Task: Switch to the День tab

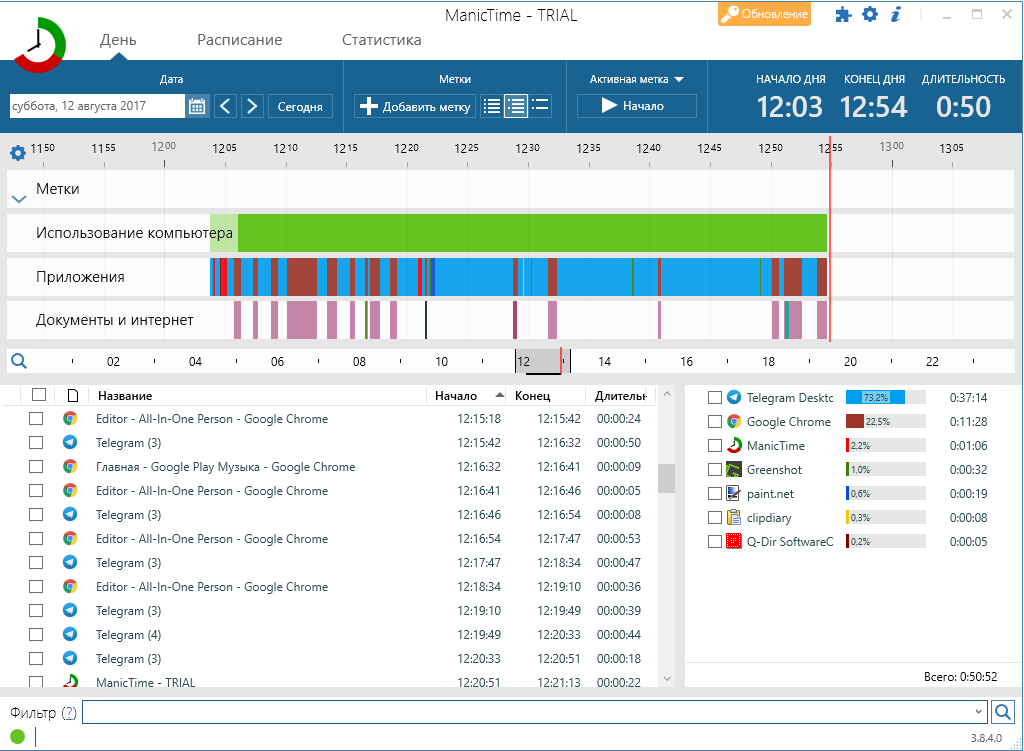Action: (118, 40)
